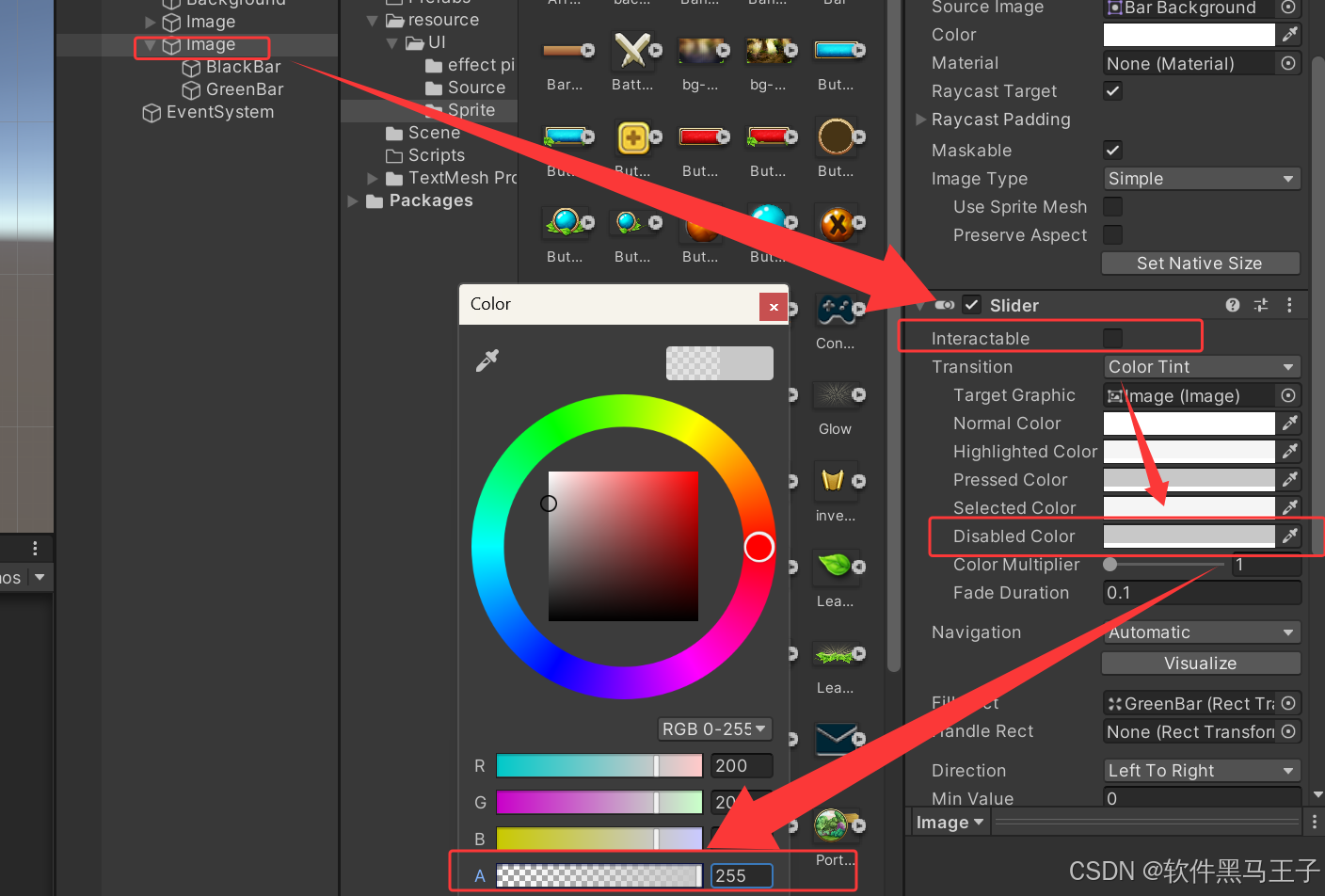Disable the Slider component checkbox
This screenshot has width=1325, height=896.
[972, 305]
